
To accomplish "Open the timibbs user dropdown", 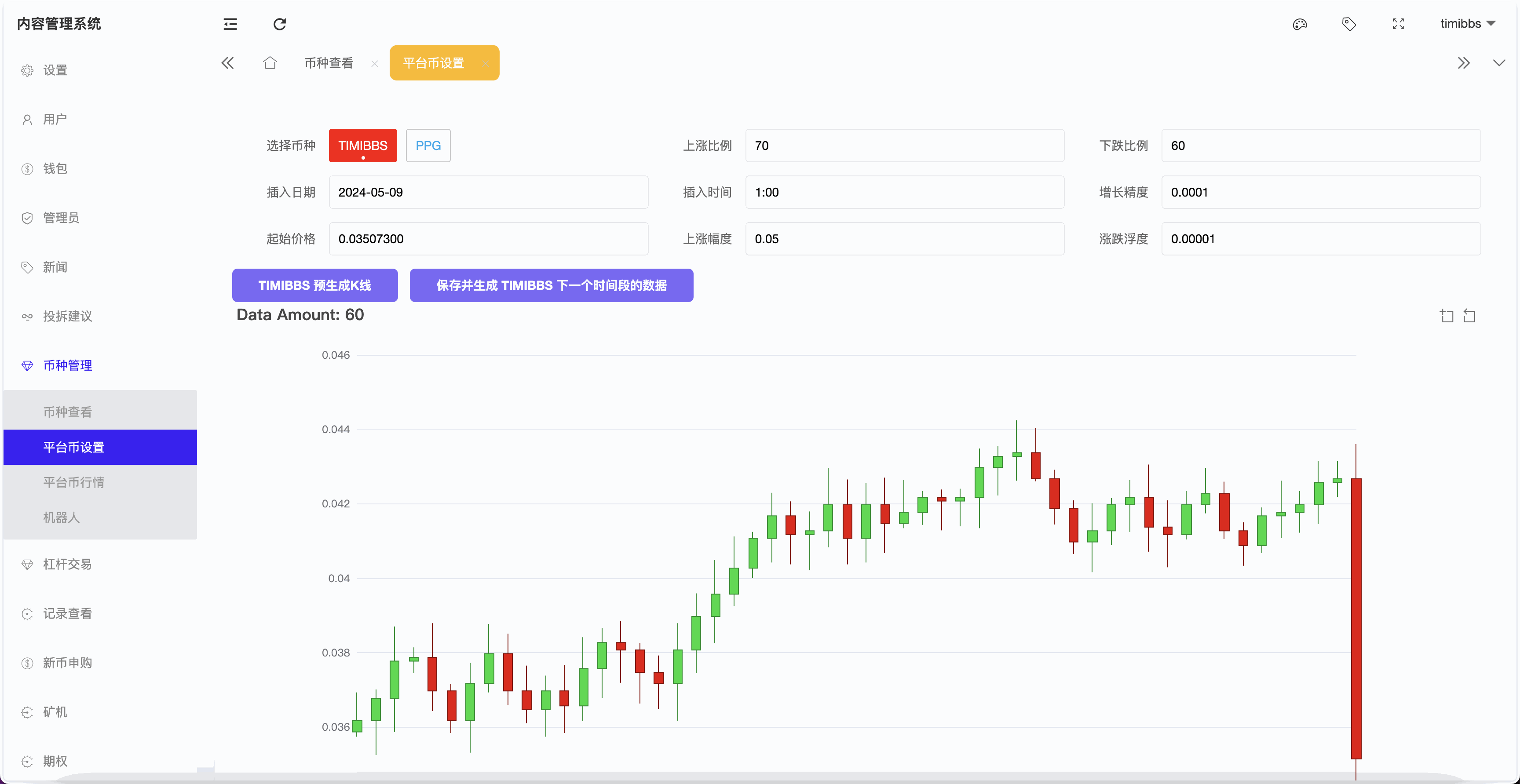I will pos(1468,24).
